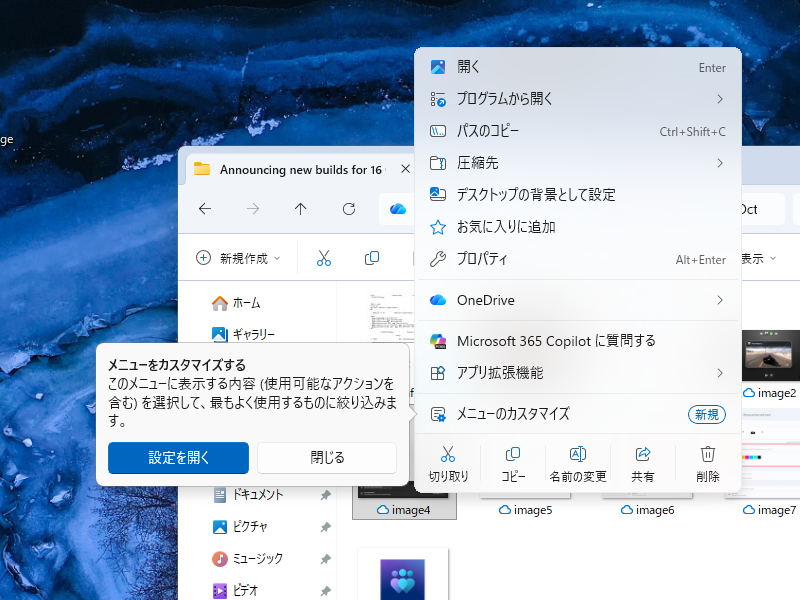This screenshot has width=800, height=600.
Task: Open the プログラムから開く submenu
Action: tap(578, 98)
